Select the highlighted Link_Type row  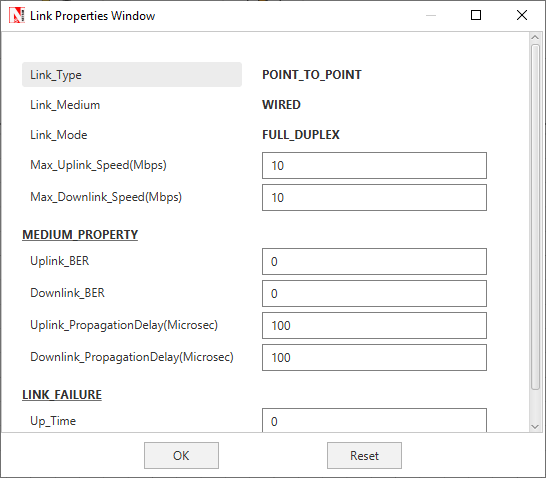tap(132, 75)
